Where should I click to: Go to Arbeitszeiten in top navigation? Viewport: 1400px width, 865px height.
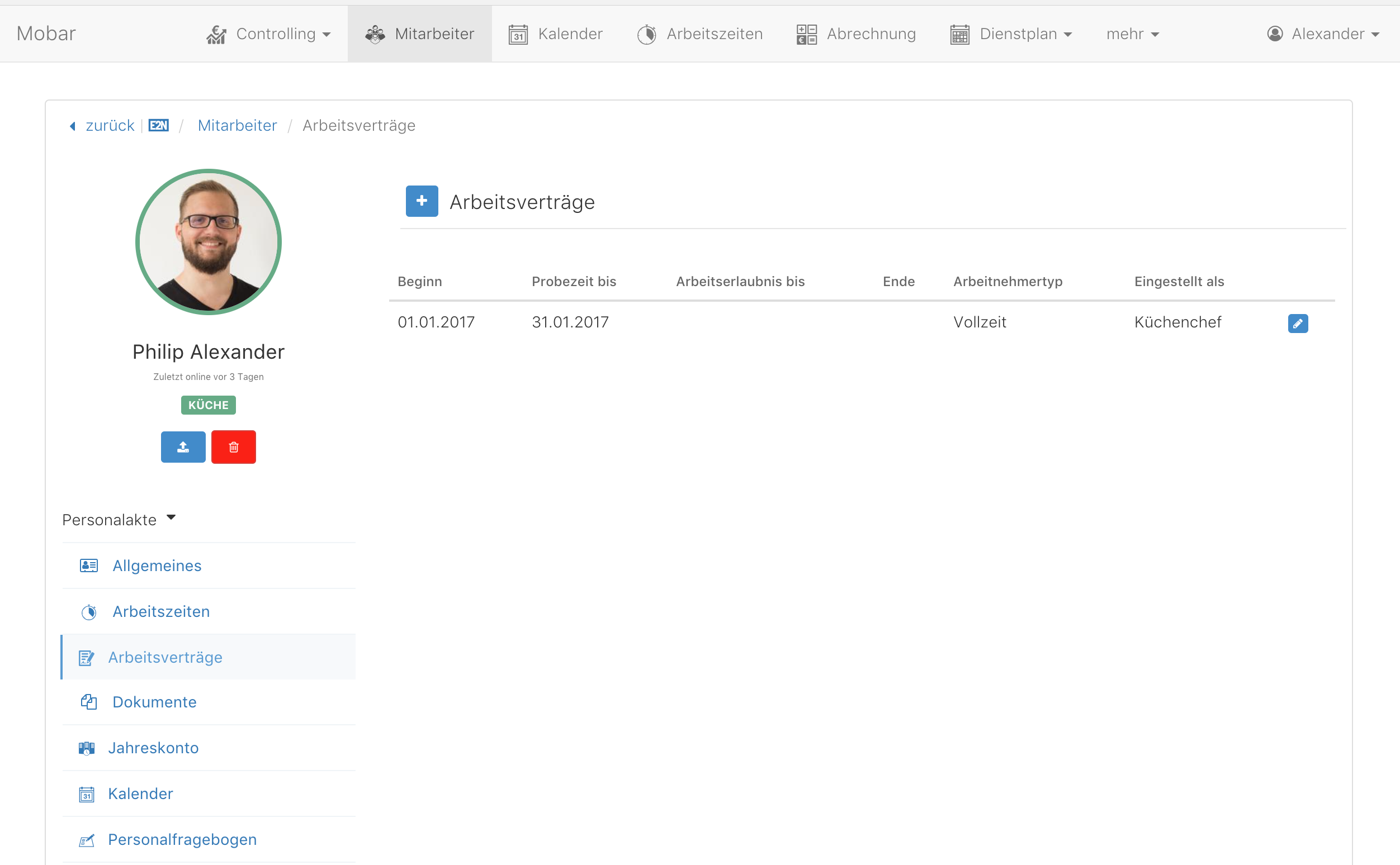click(699, 34)
